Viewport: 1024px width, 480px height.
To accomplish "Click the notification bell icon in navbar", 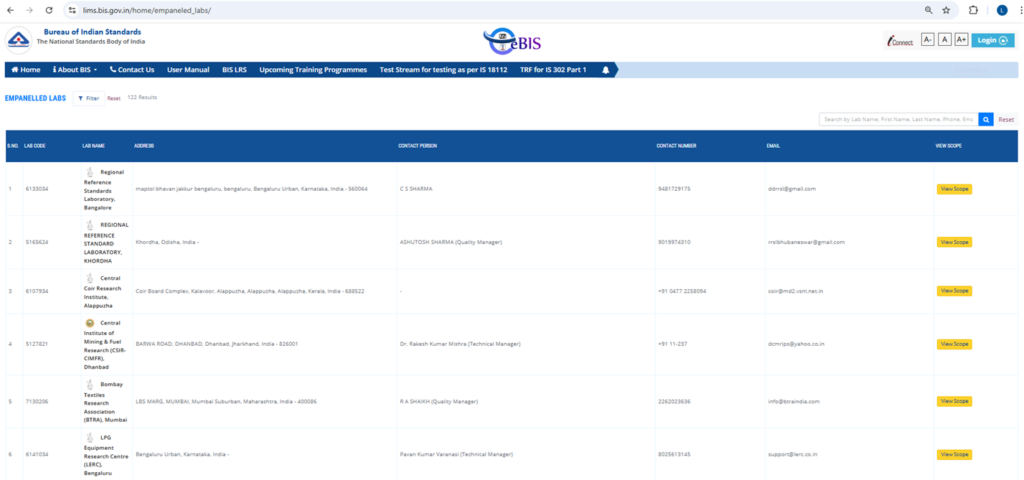I will [605, 70].
